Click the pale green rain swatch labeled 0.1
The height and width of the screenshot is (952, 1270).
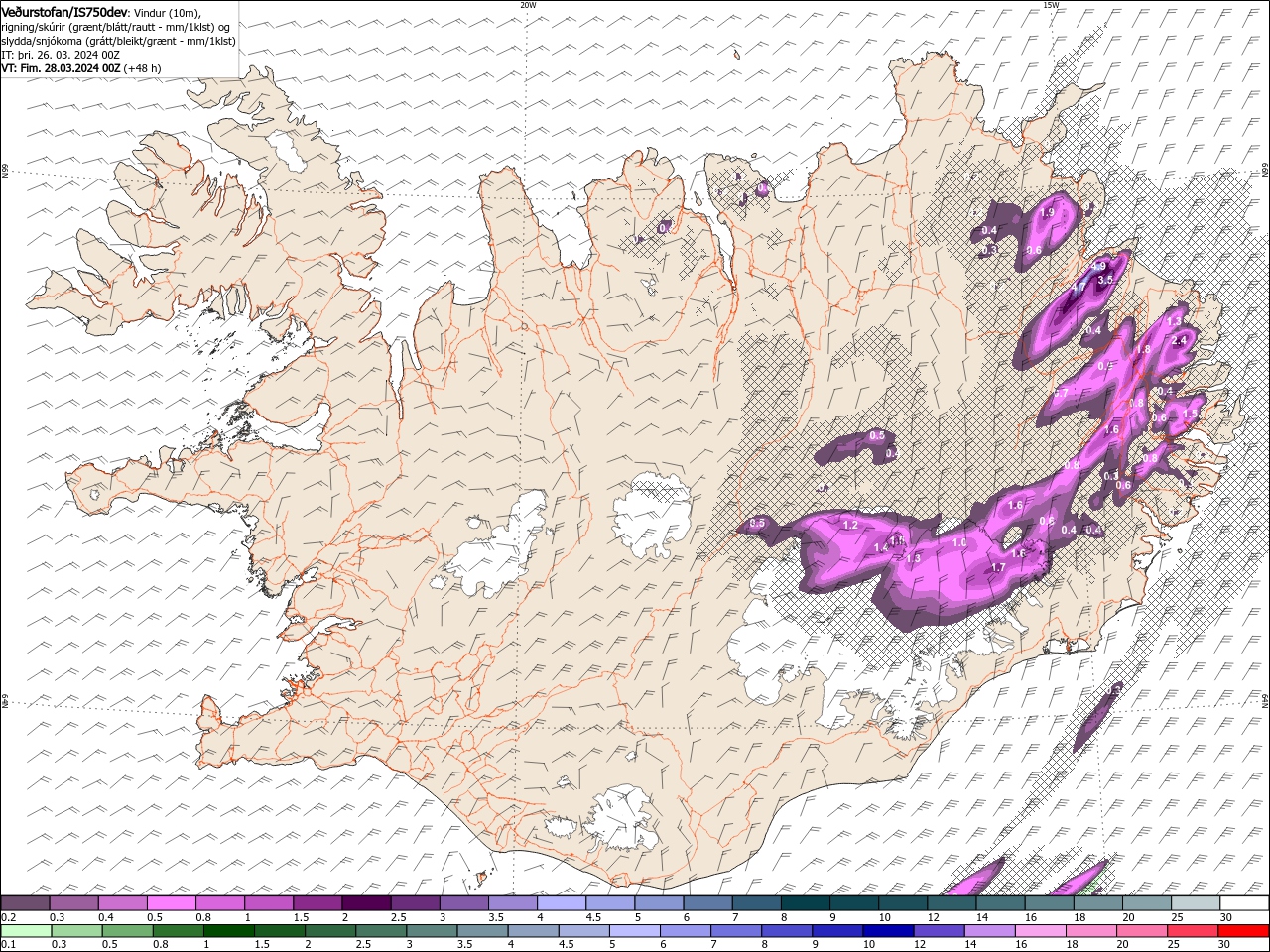[26, 931]
